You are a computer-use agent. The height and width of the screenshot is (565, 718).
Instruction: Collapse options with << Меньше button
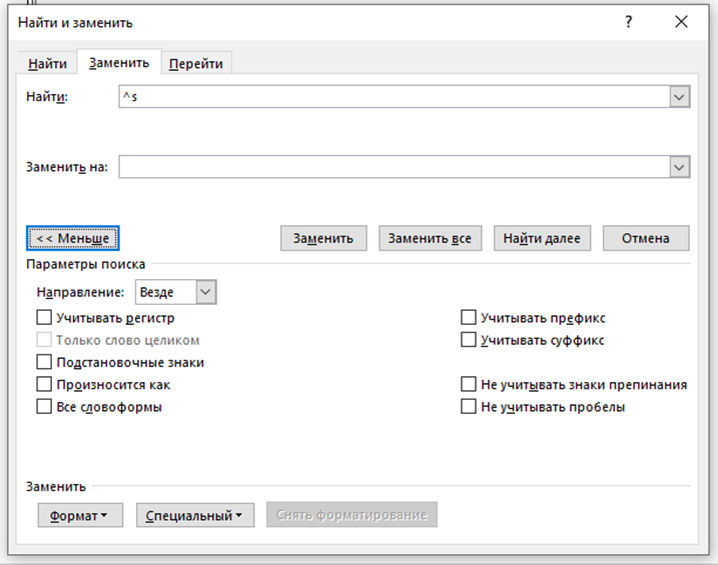point(73,238)
